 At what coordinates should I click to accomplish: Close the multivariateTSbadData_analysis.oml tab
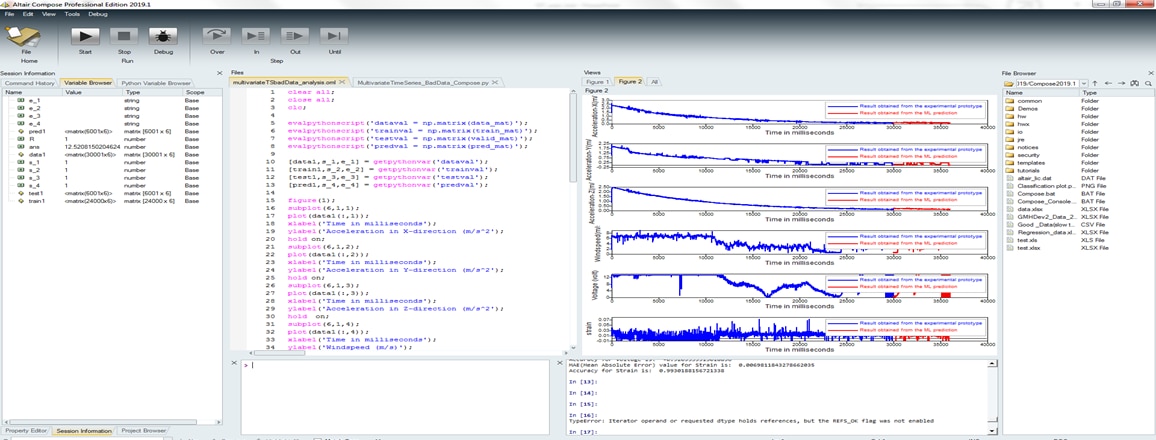coord(342,83)
